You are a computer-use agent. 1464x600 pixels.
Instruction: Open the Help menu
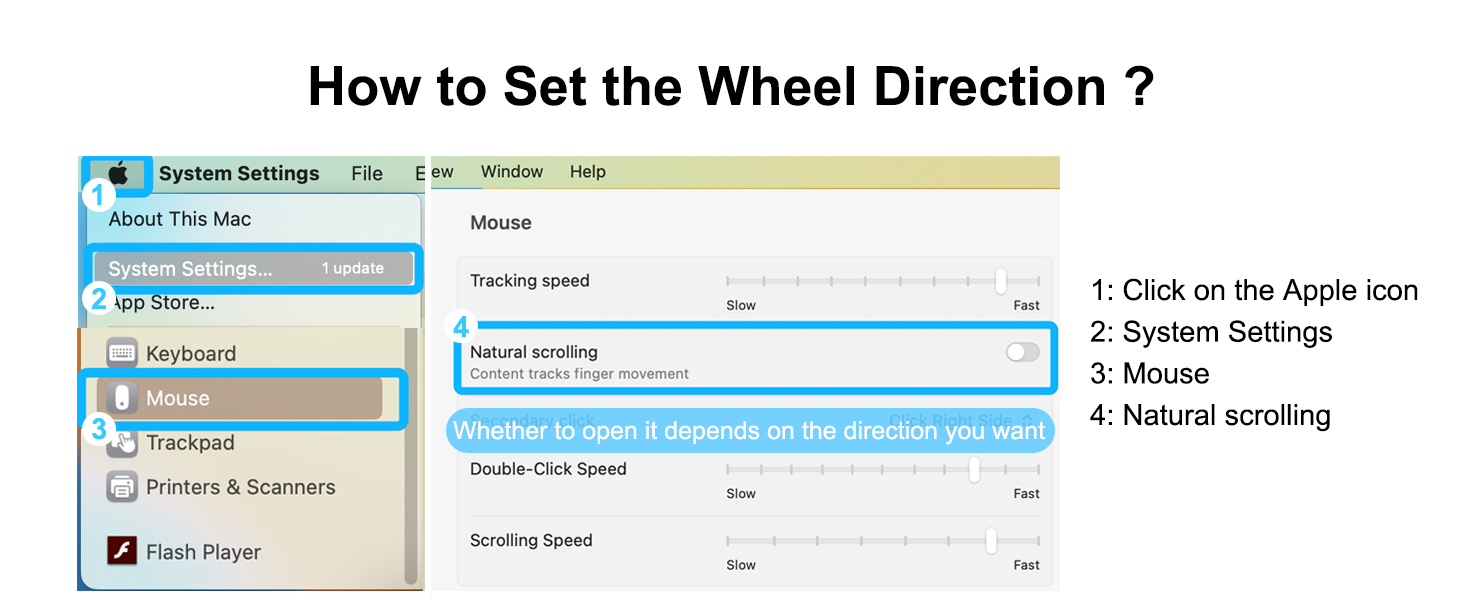pos(588,172)
